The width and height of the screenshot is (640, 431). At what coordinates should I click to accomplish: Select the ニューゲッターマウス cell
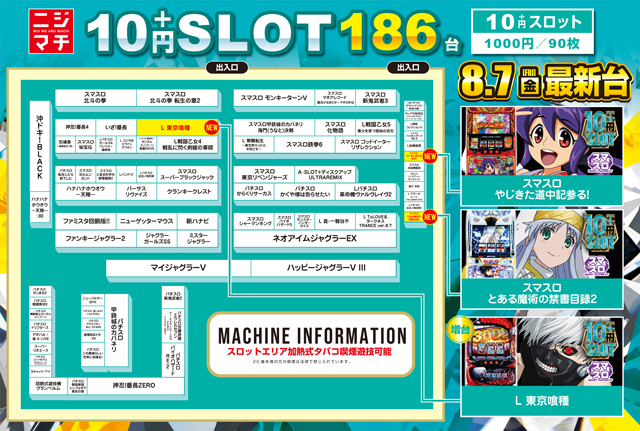tap(147, 221)
